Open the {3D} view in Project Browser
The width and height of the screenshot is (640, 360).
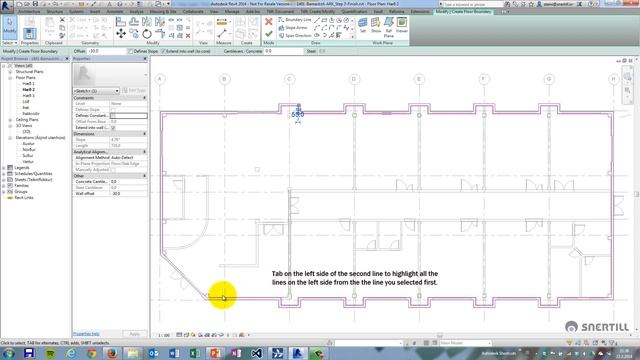(x=27, y=131)
